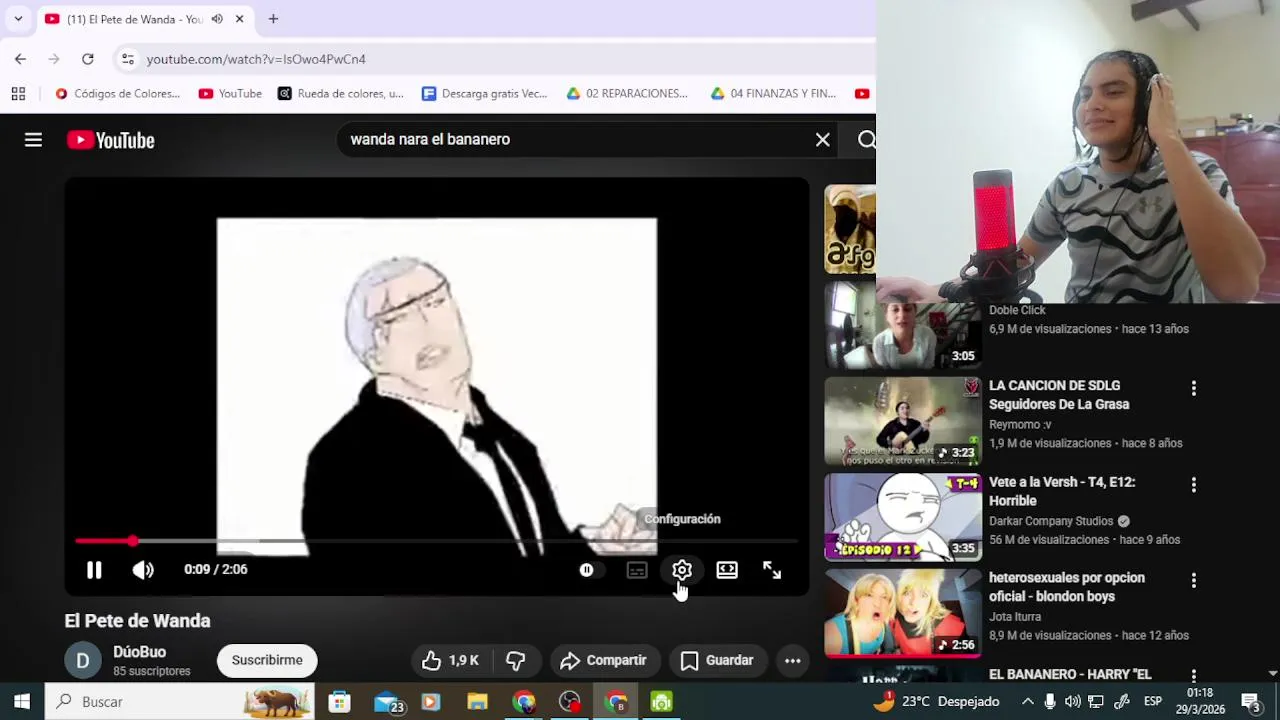Open the YouTube guide hamburger menu
Image resolution: width=1280 pixels, height=720 pixels.
[x=33, y=140]
